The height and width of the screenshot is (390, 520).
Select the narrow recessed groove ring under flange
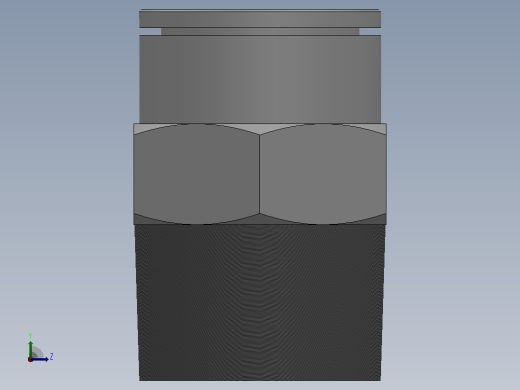pyautogui.click(x=260, y=32)
